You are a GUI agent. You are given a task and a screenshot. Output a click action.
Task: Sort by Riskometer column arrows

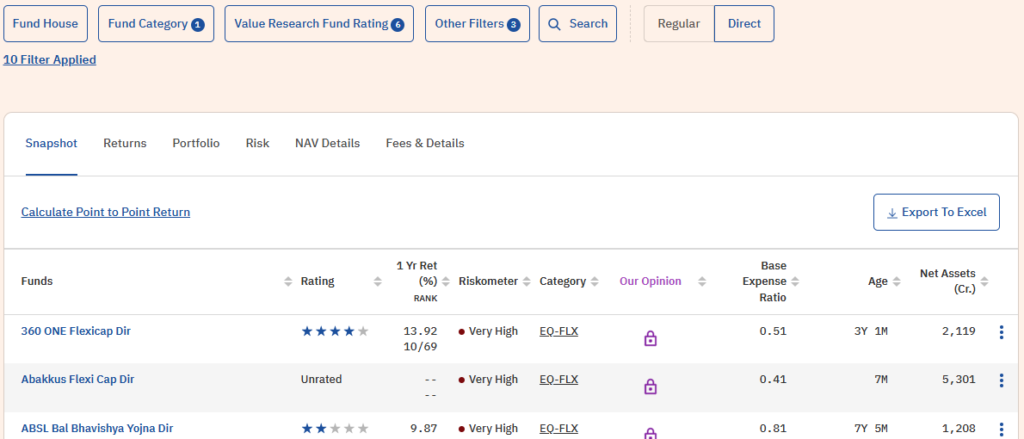(x=526, y=282)
